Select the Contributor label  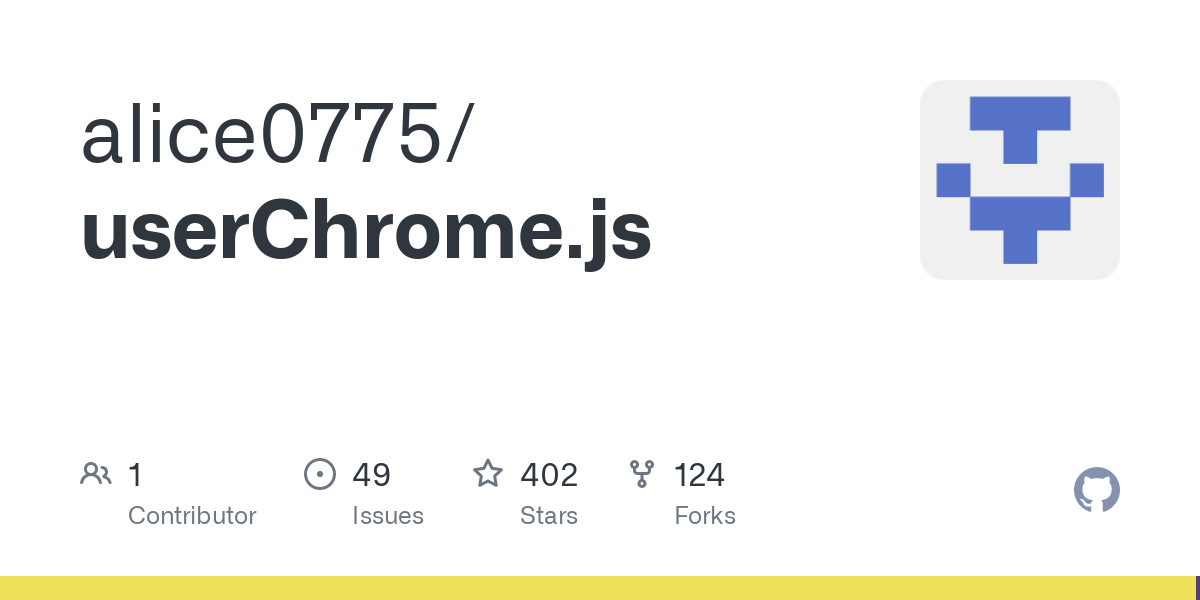coord(192,516)
